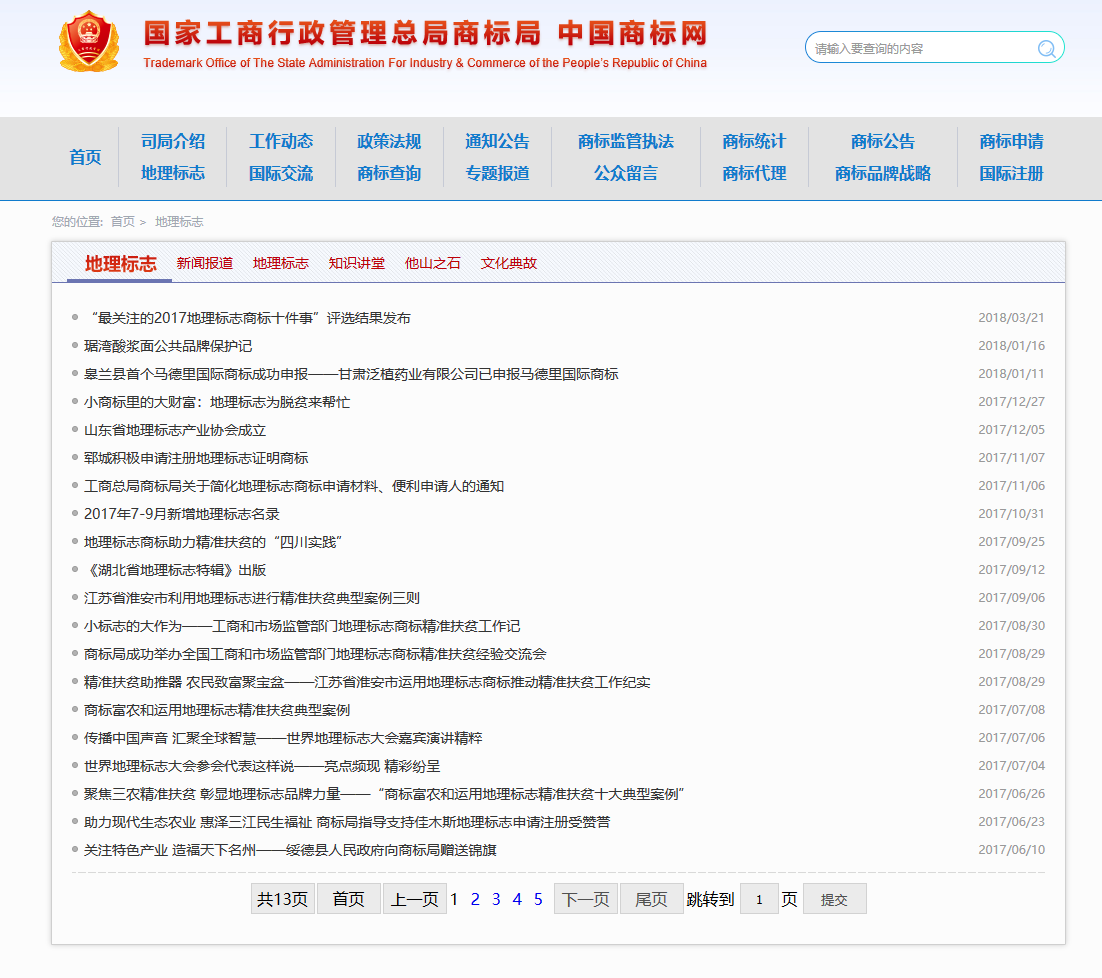Click 下一页 to view next page
This screenshot has height=978, width=1102.
[x=585, y=898]
